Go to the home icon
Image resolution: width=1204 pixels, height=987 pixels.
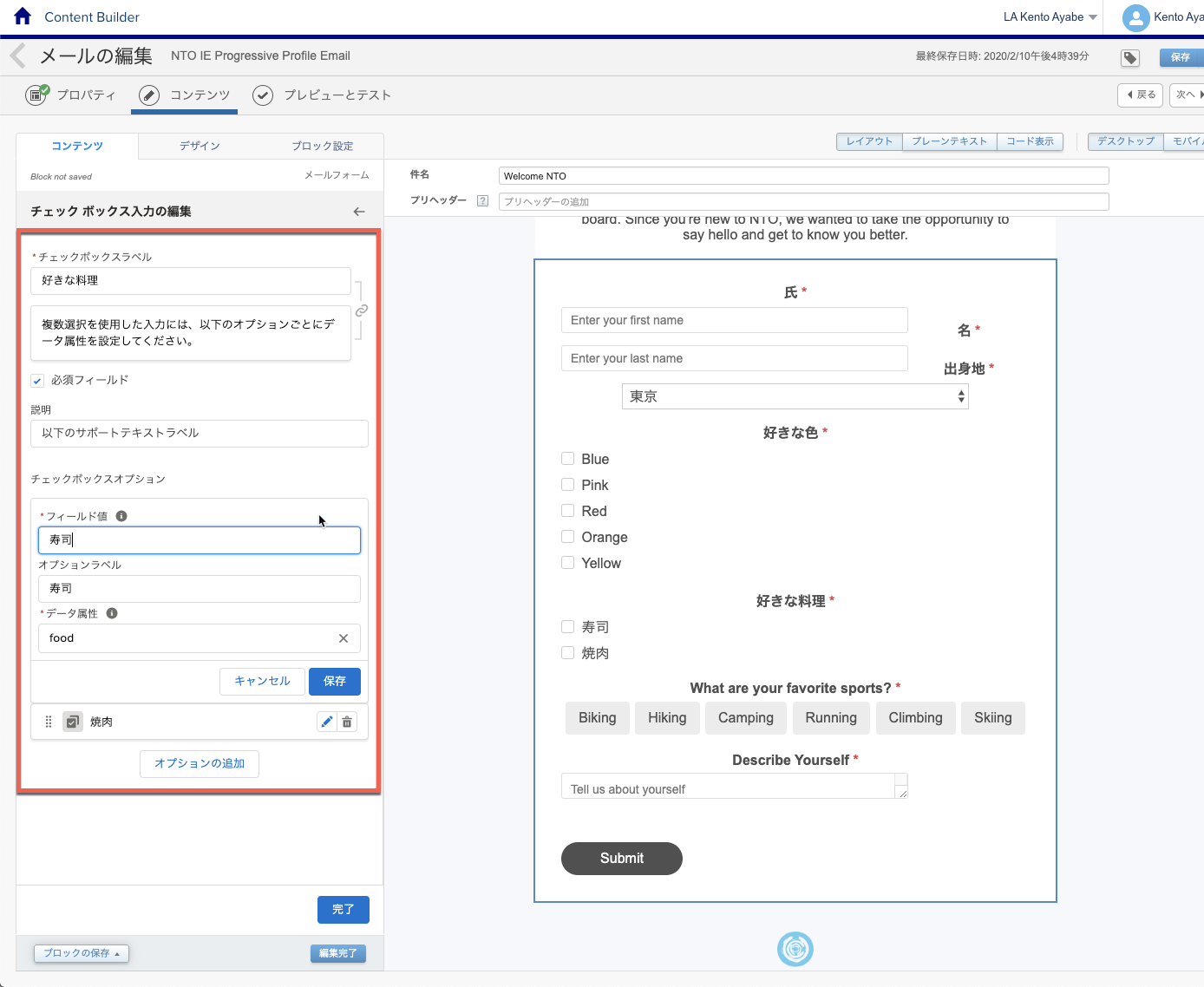tap(23, 16)
